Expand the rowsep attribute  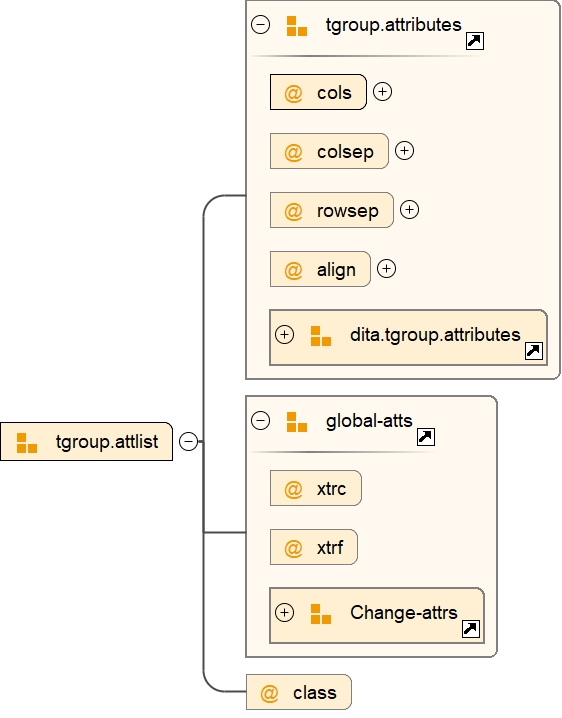click(x=409, y=210)
